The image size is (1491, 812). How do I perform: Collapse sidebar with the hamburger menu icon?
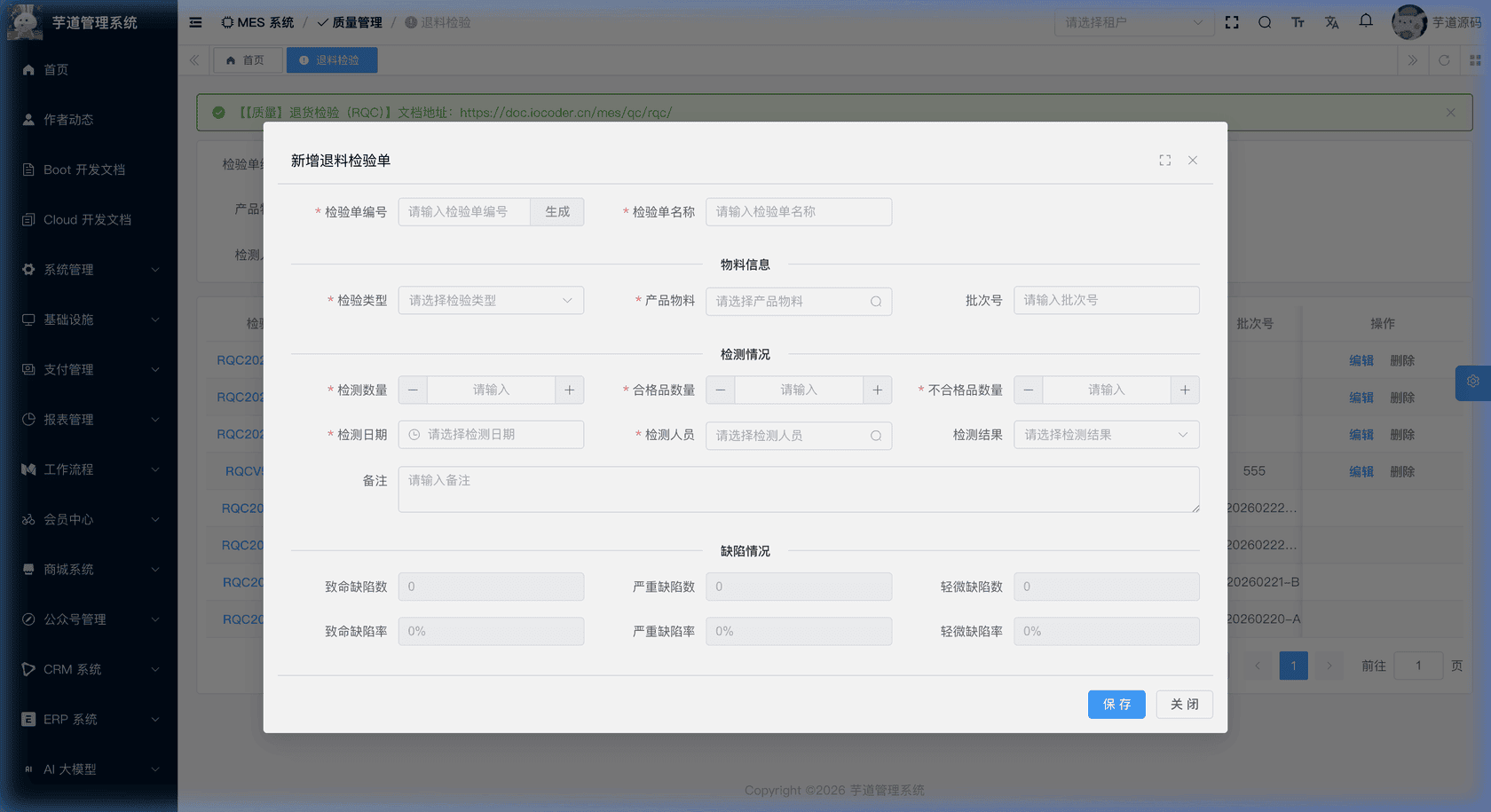[x=195, y=23]
